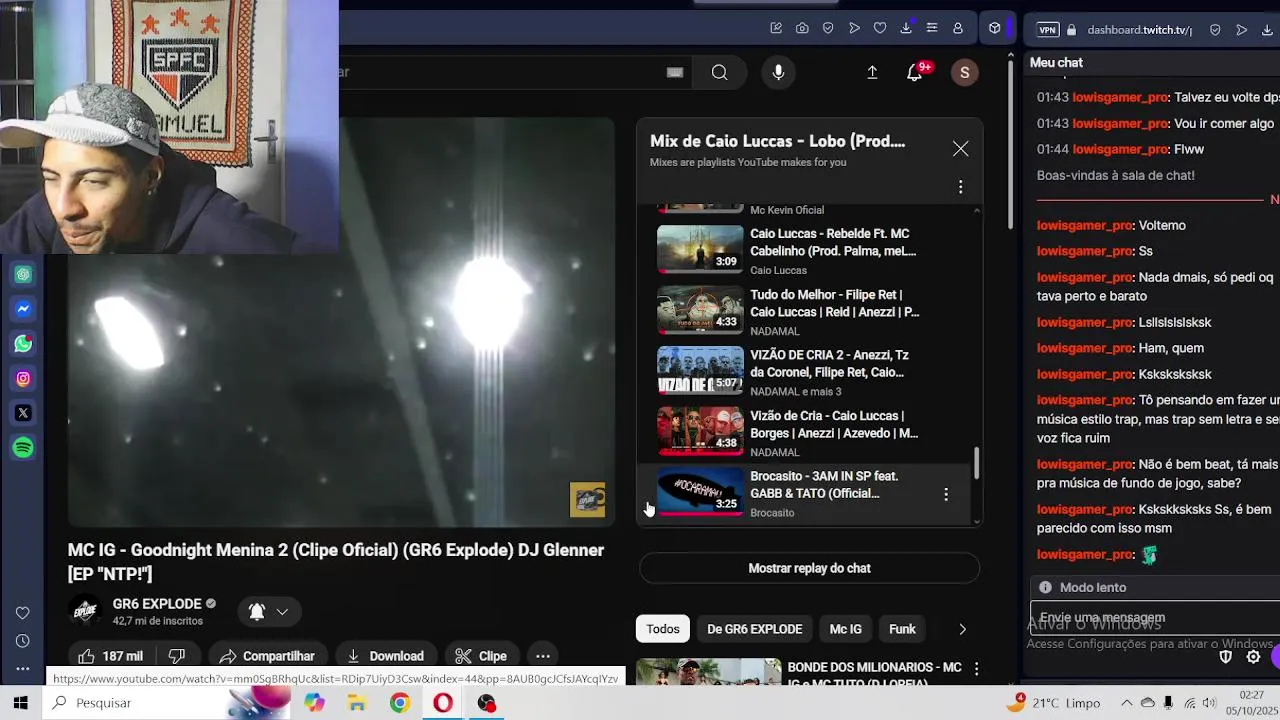Select the 'Funk' filter chip
This screenshot has height=720, width=1280.
tap(902, 629)
